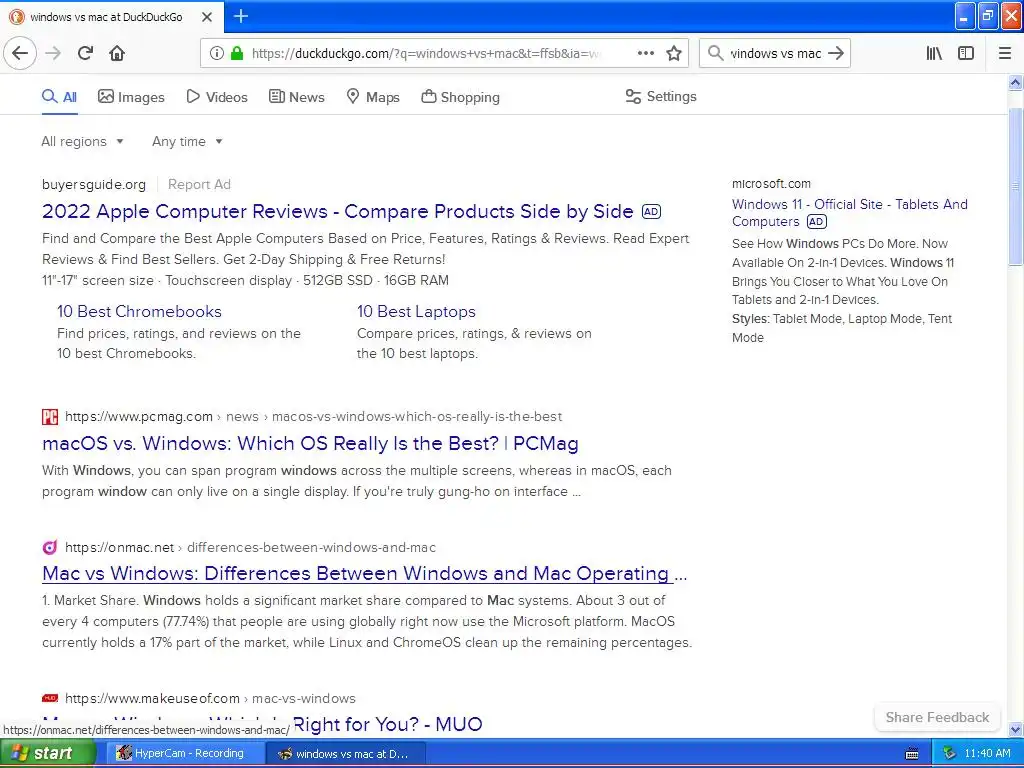1024x768 pixels.
Task: View site information icon in address bar
Action: [217, 53]
